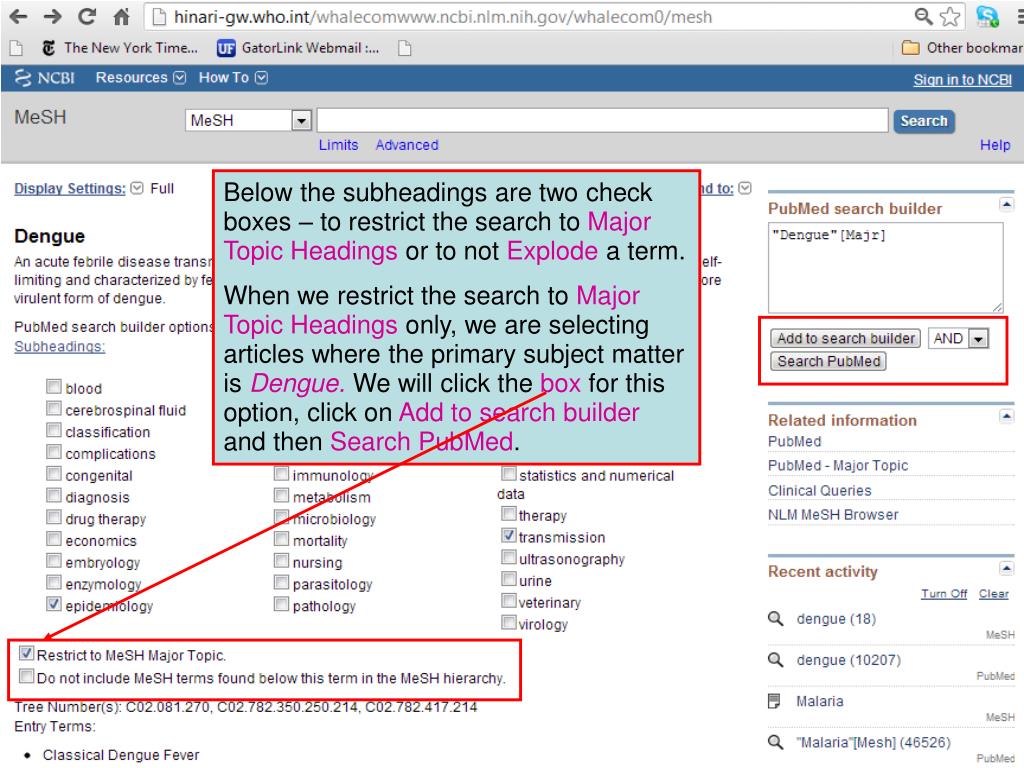The image size is (1024, 768).
Task: Click Add to search builder
Action: (x=845, y=338)
